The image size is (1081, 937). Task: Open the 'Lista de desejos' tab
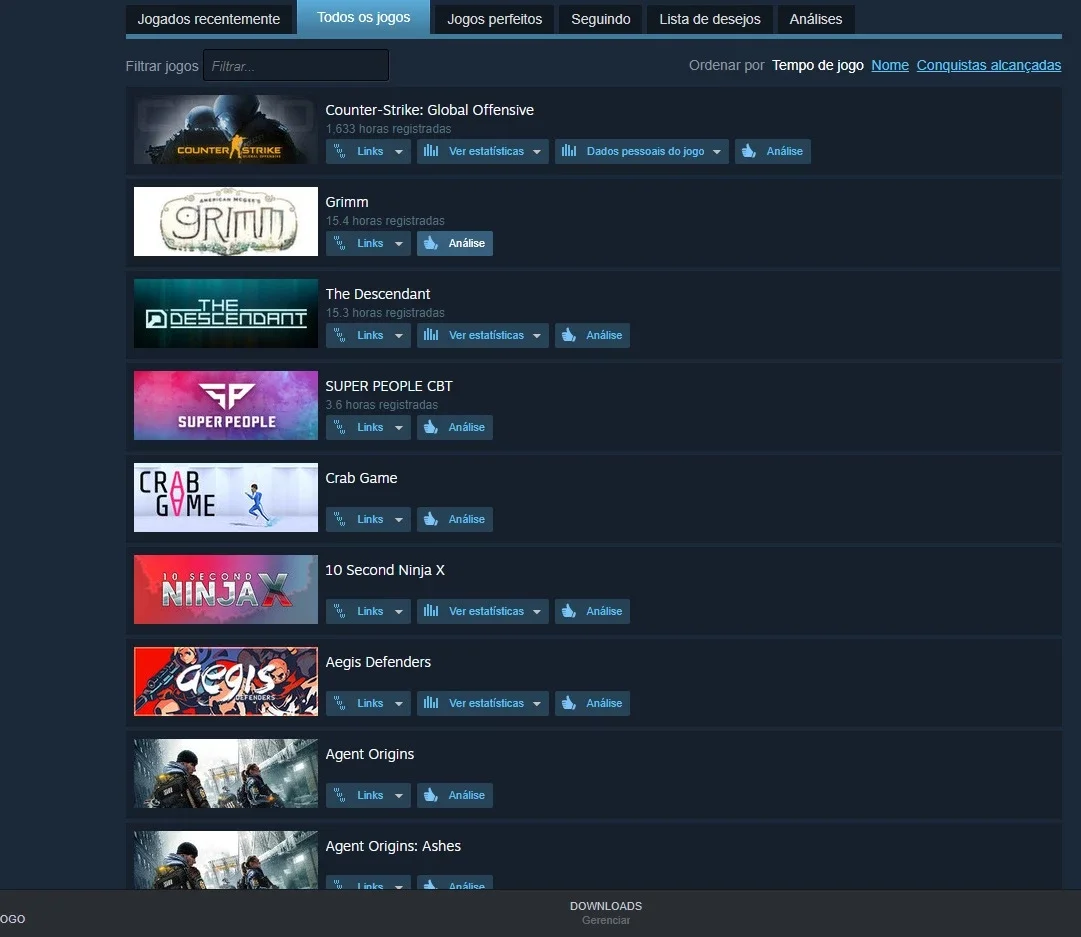(x=709, y=19)
